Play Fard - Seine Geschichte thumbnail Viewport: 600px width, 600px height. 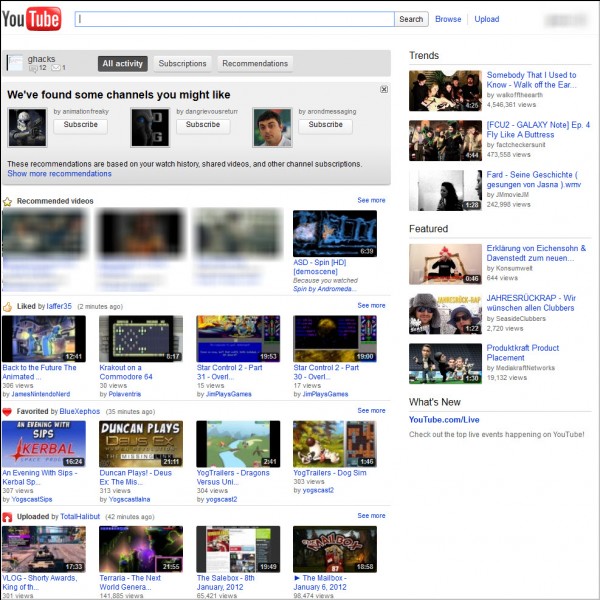445,191
